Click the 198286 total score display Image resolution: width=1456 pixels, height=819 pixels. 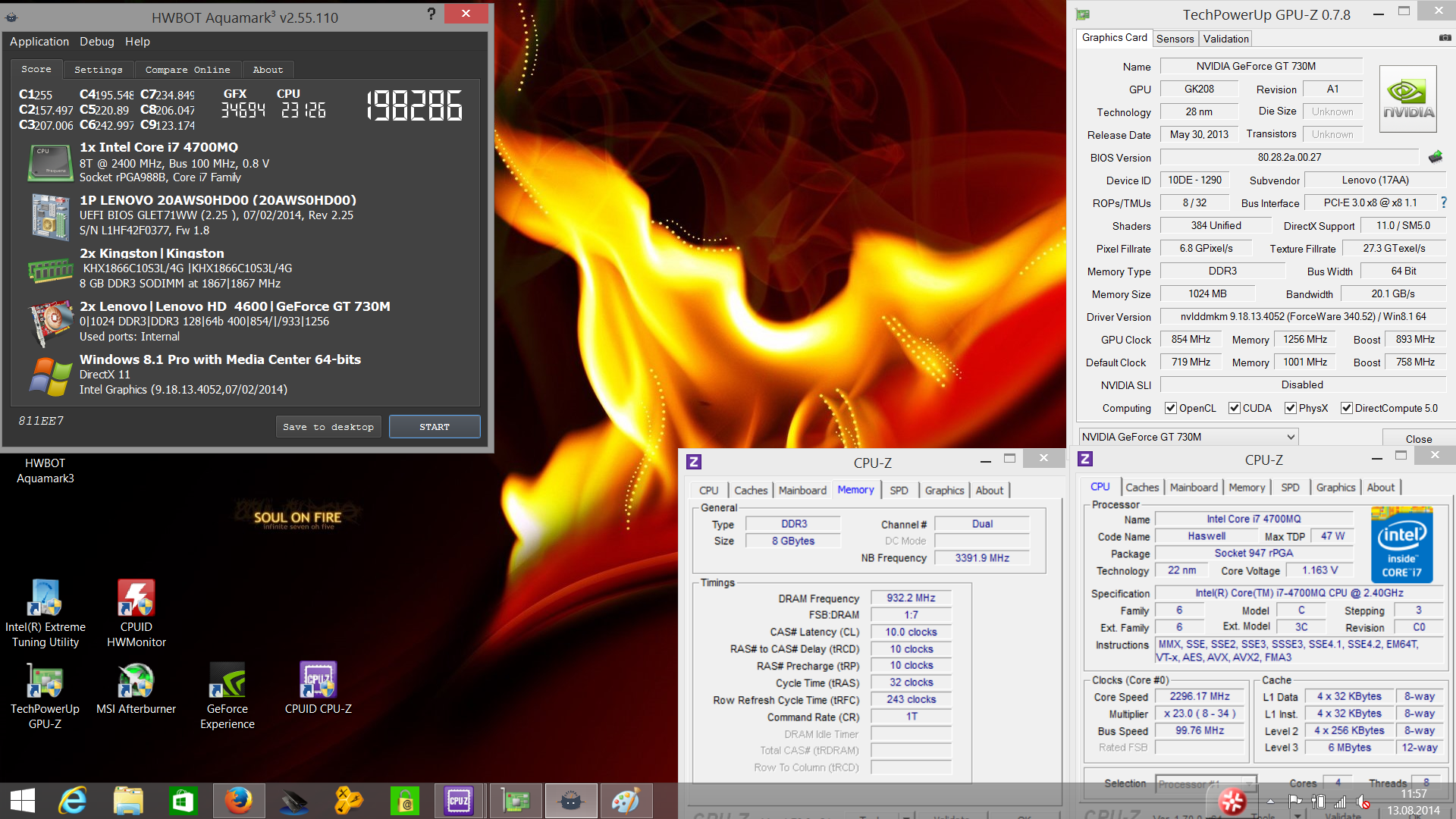[x=415, y=106]
